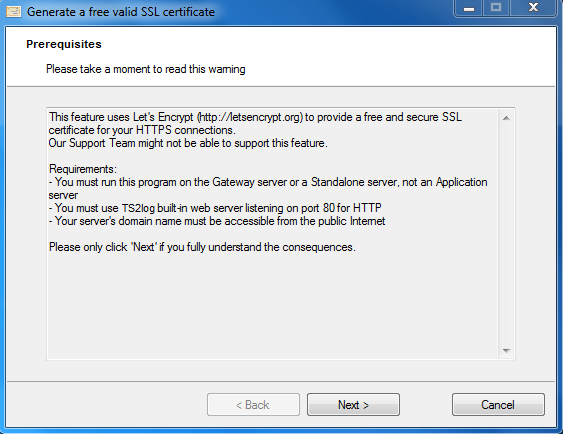Click the 'Please only click Next' sentence
The height and width of the screenshot is (434, 563).
[x=202, y=247]
